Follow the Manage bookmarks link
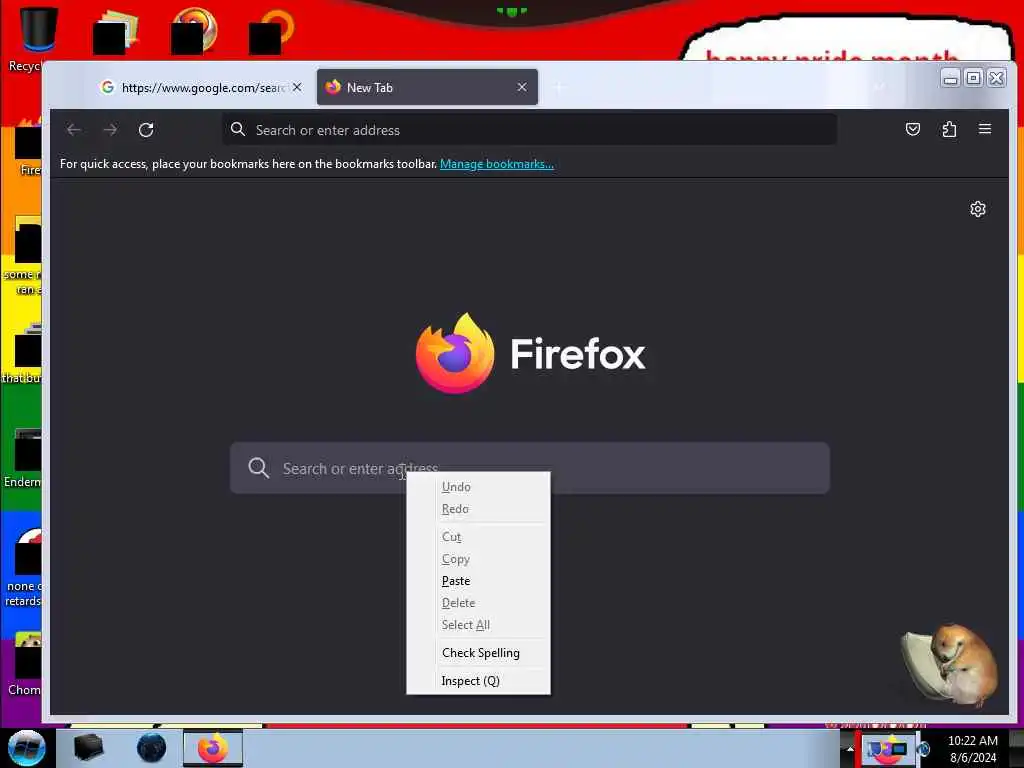1024x768 pixels. [496, 164]
